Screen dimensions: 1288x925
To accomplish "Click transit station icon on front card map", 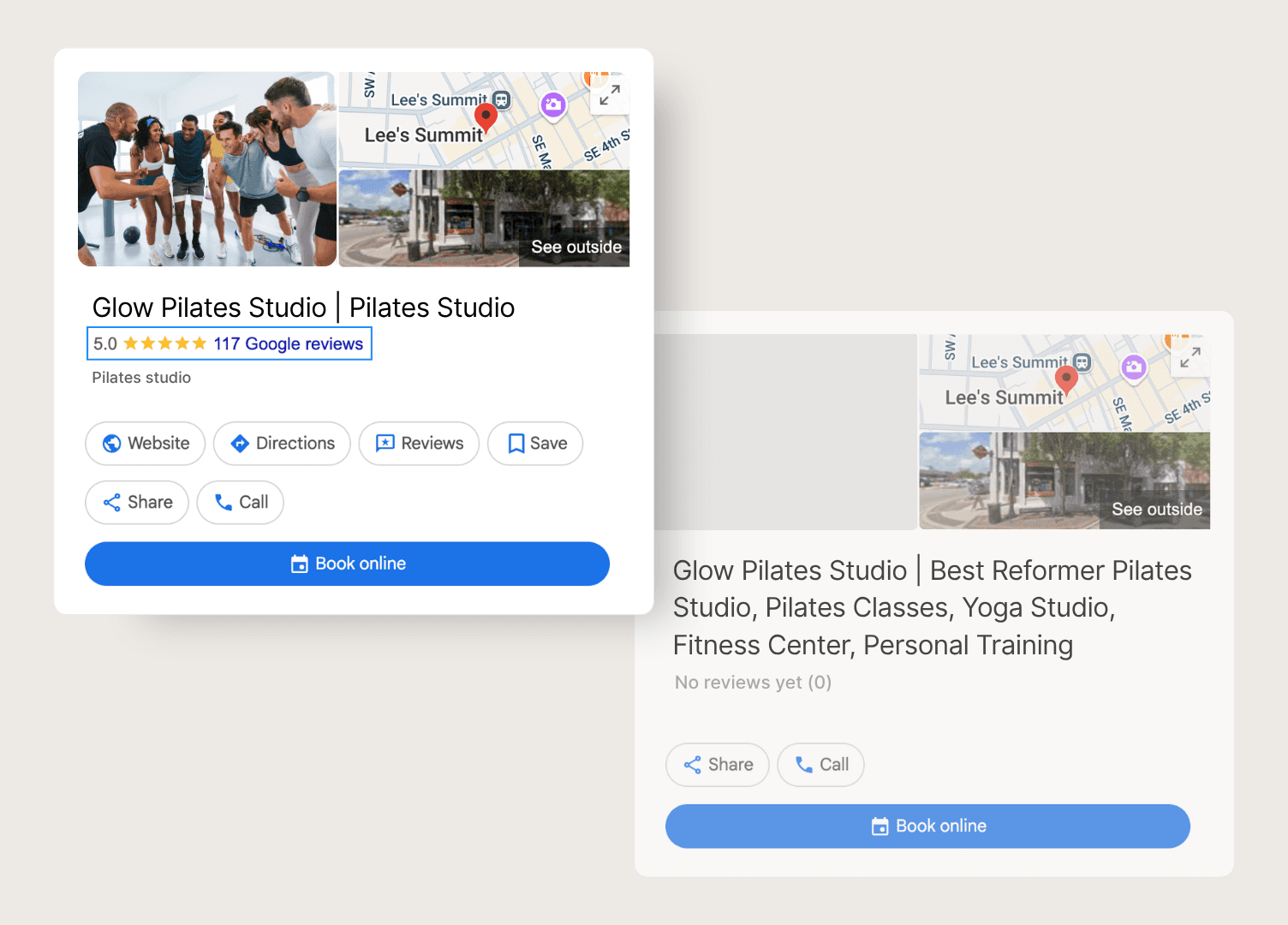I will coord(501,100).
